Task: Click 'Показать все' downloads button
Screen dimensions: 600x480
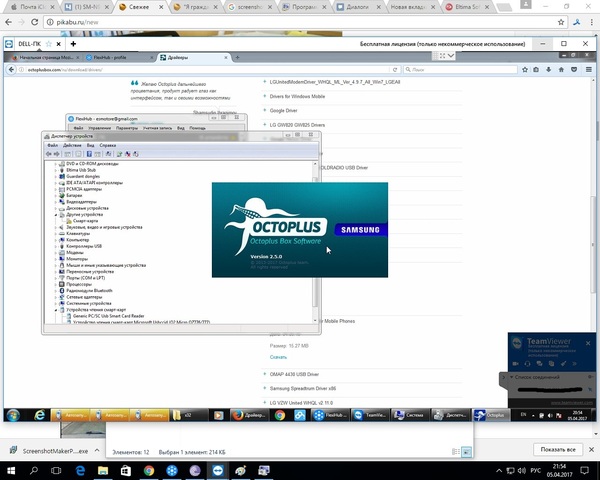Action: pos(558,449)
